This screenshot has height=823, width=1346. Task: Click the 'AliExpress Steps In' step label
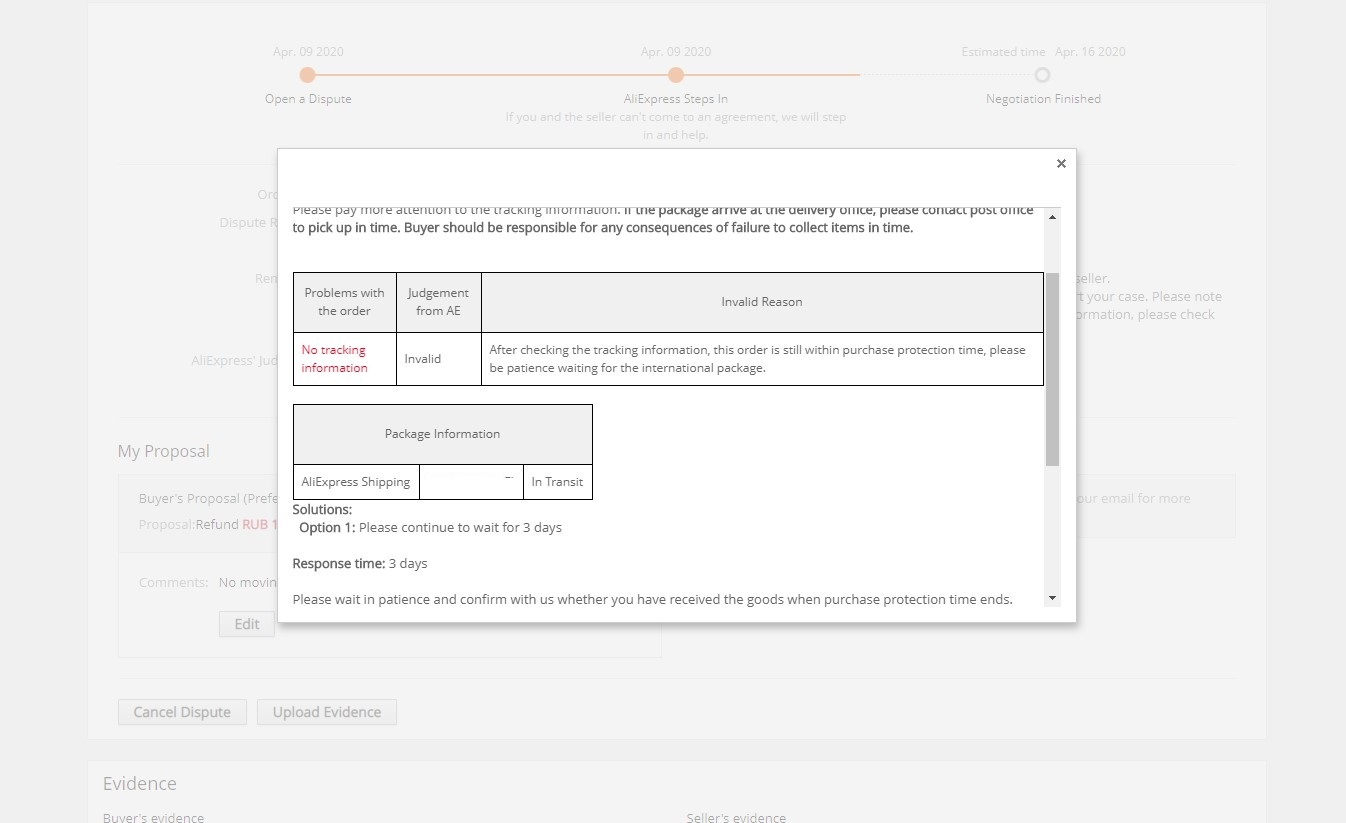pos(676,99)
